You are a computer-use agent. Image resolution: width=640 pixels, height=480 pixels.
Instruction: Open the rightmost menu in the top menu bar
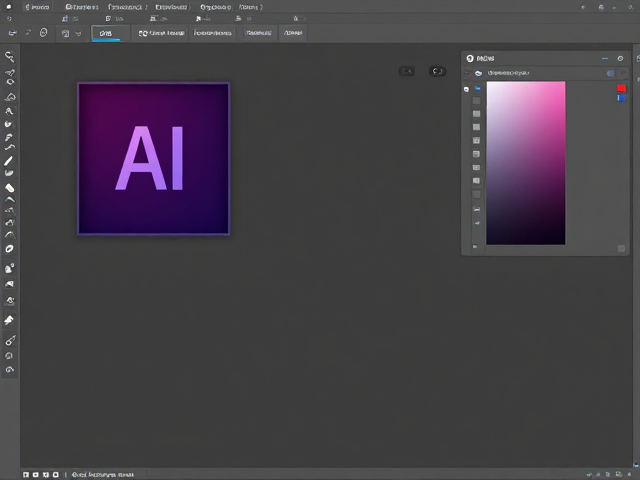[251, 7]
